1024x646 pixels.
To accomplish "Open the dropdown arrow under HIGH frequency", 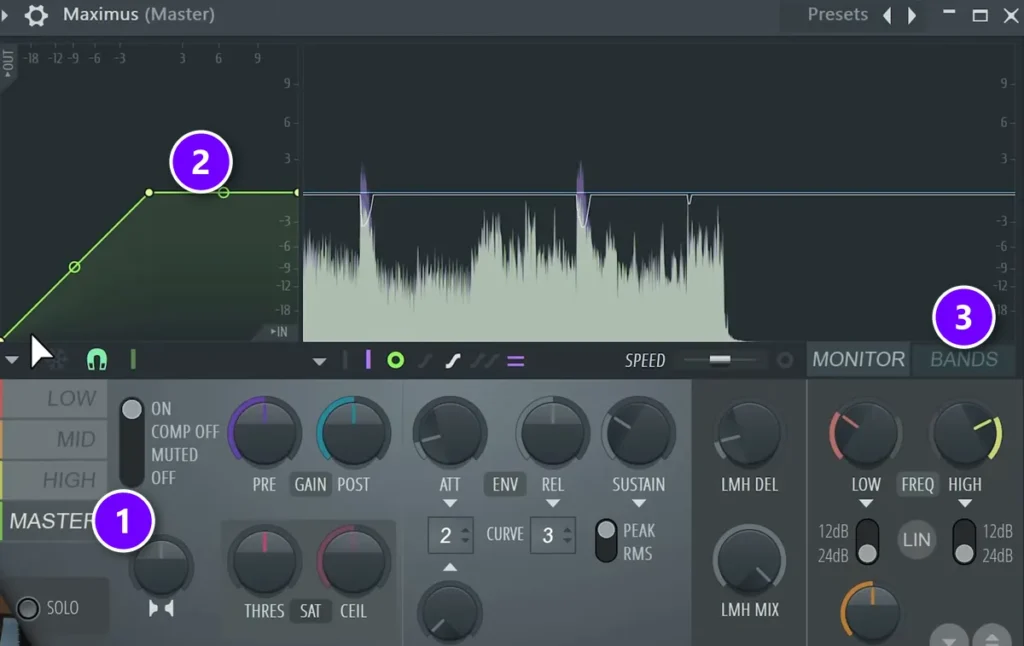I will tap(965, 504).
